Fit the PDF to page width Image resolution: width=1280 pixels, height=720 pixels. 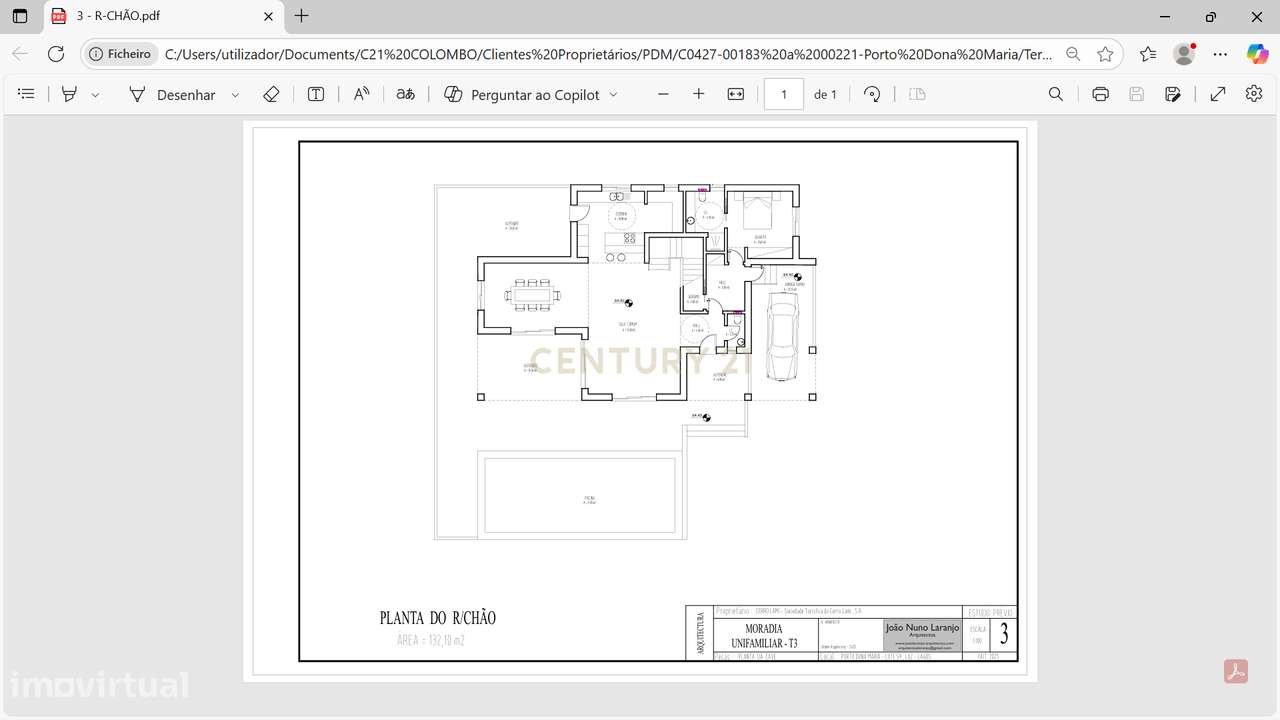[x=735, y=94]
